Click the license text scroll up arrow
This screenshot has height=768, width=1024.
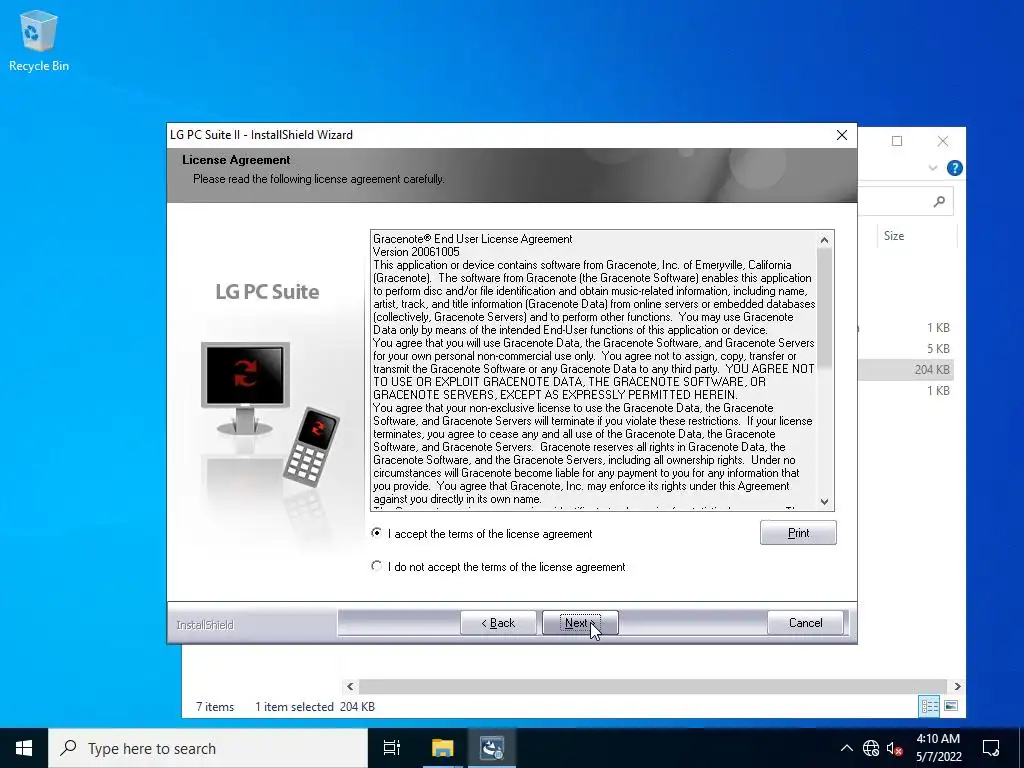[x=824, y=240]
